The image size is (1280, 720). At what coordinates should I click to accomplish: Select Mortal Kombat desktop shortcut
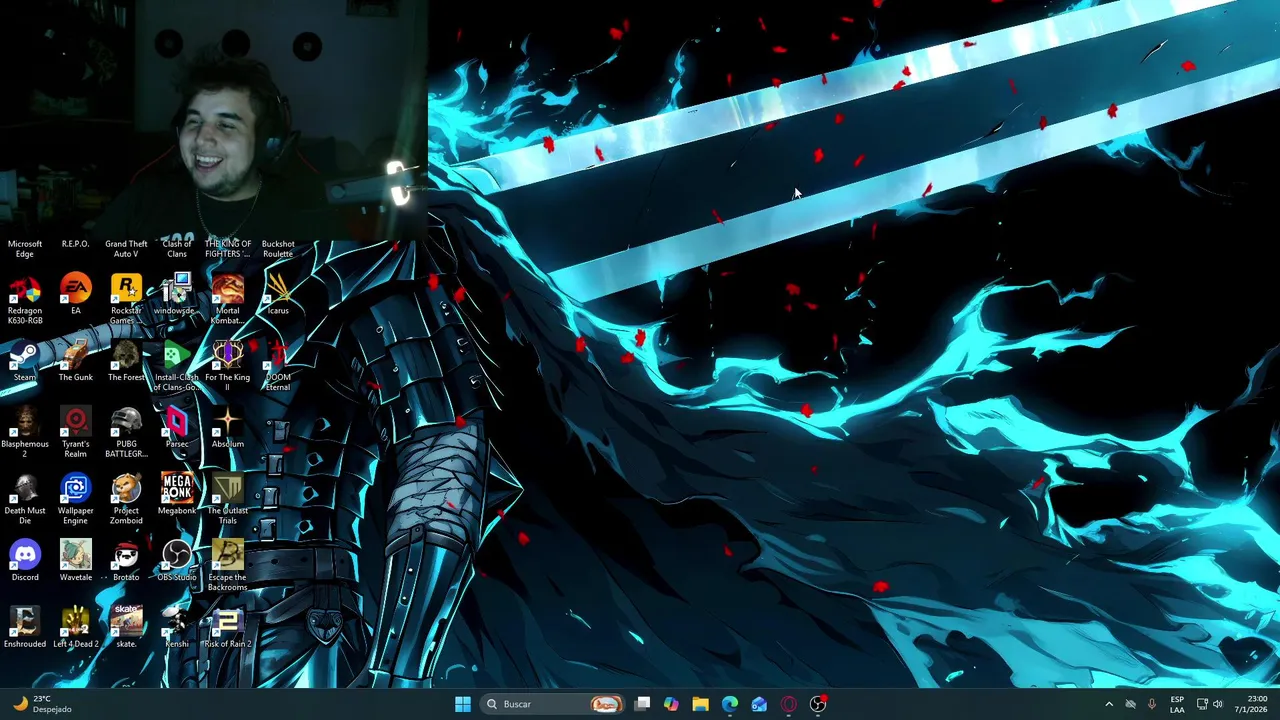click(x=227, y=290)
